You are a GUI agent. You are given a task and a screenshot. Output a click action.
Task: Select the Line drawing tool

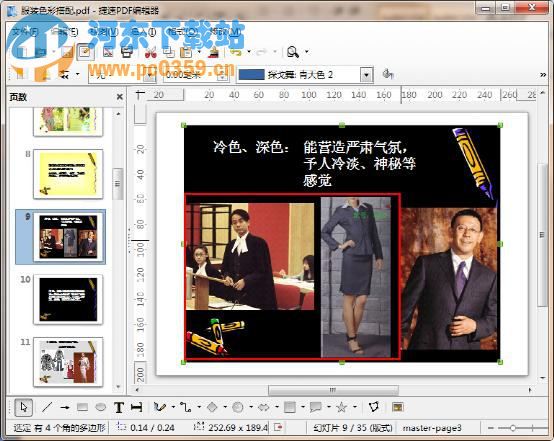pos(47,407)
